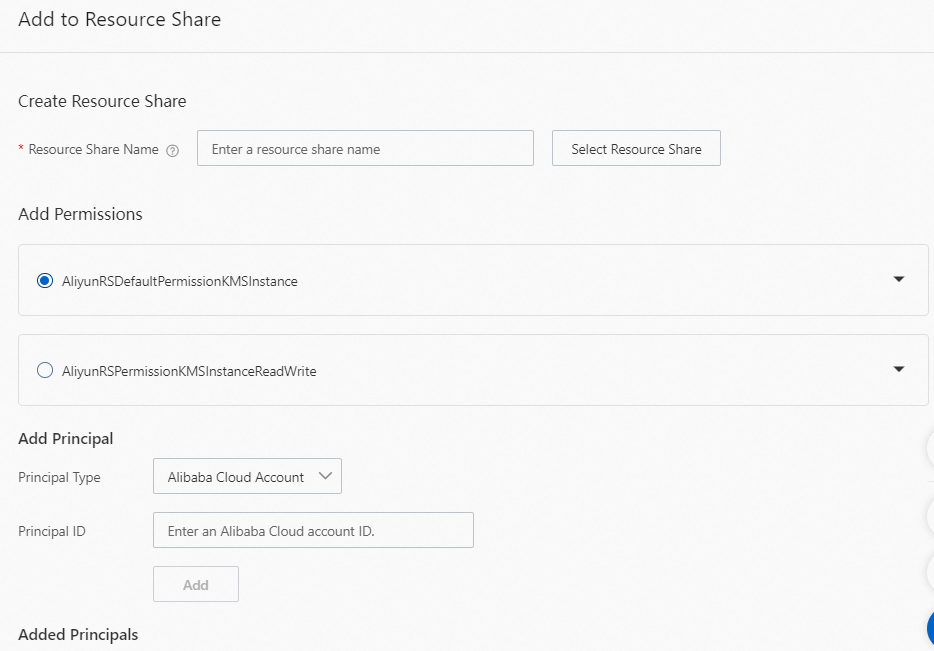Click the Principal ID label
The image size is (934, 651).
(52, 532)
